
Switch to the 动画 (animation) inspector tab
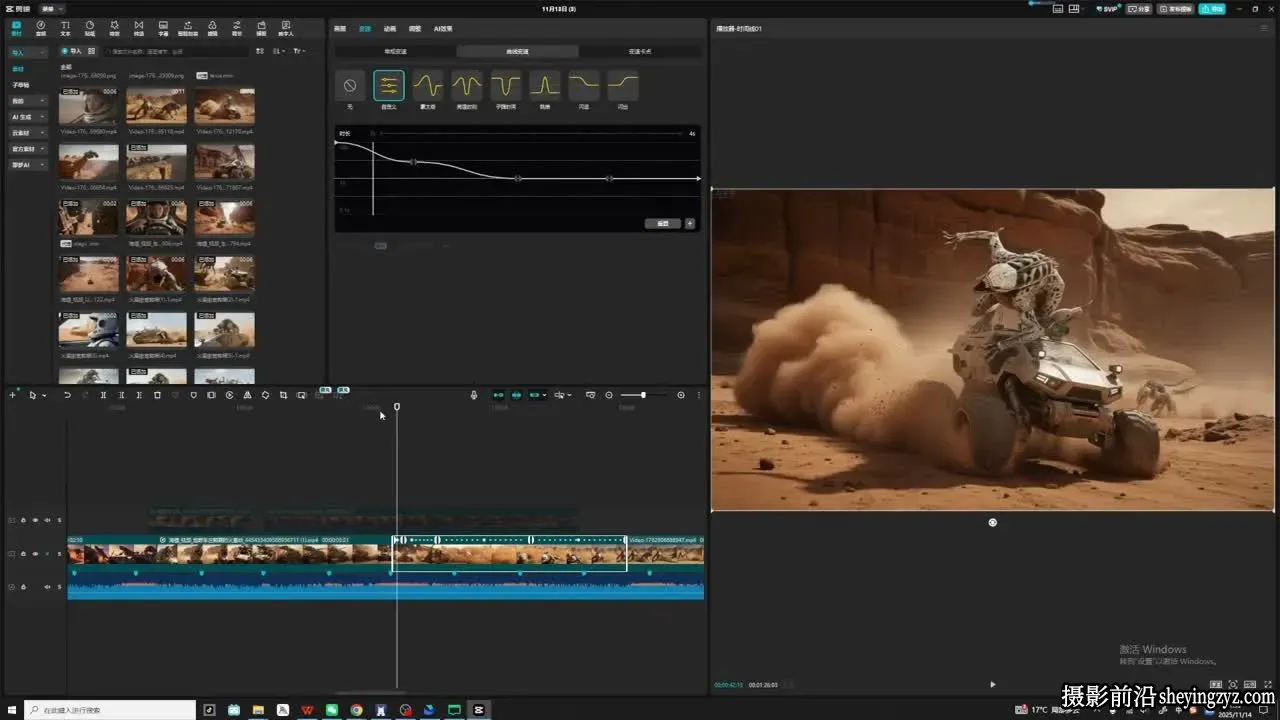click(x=390, y=29)
